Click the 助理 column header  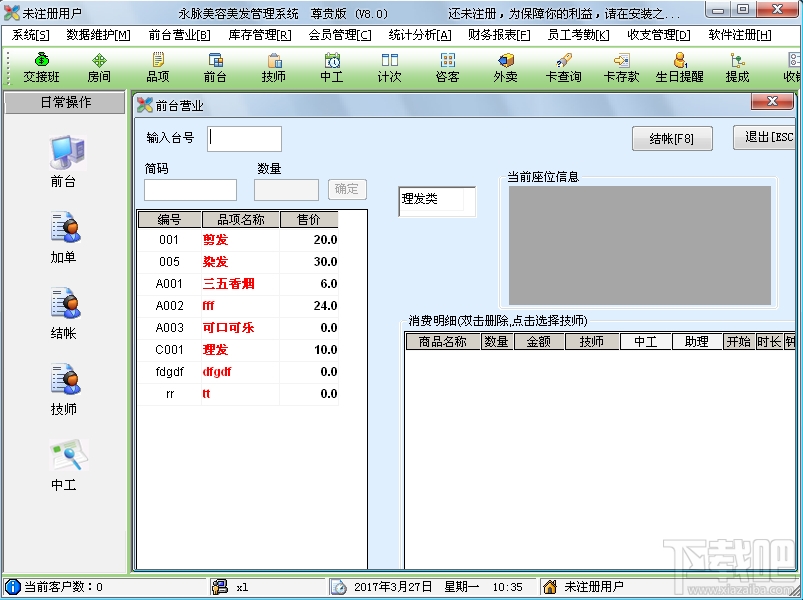tap(696, 341)
